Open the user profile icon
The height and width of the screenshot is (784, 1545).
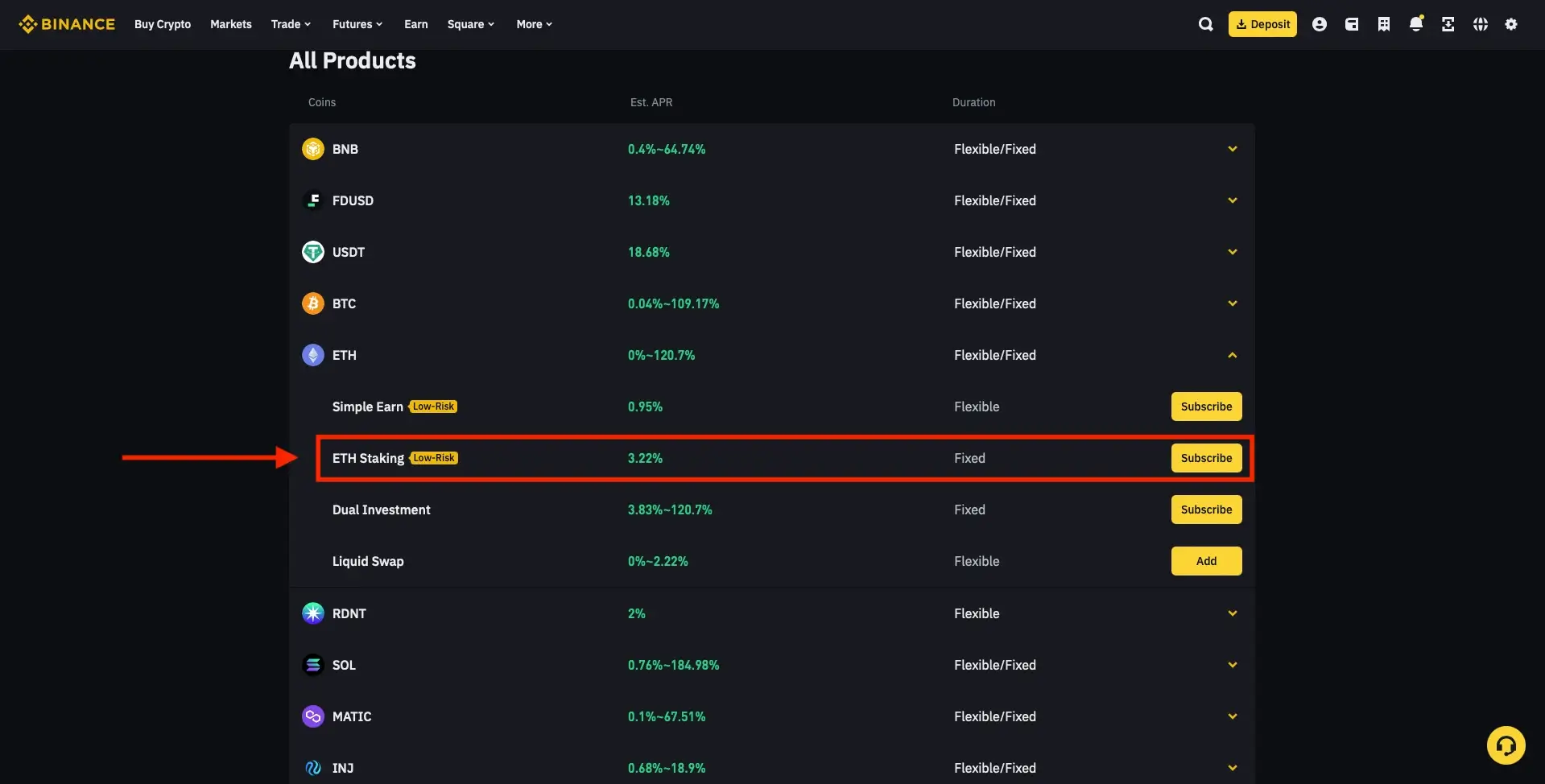point(1319,24)
